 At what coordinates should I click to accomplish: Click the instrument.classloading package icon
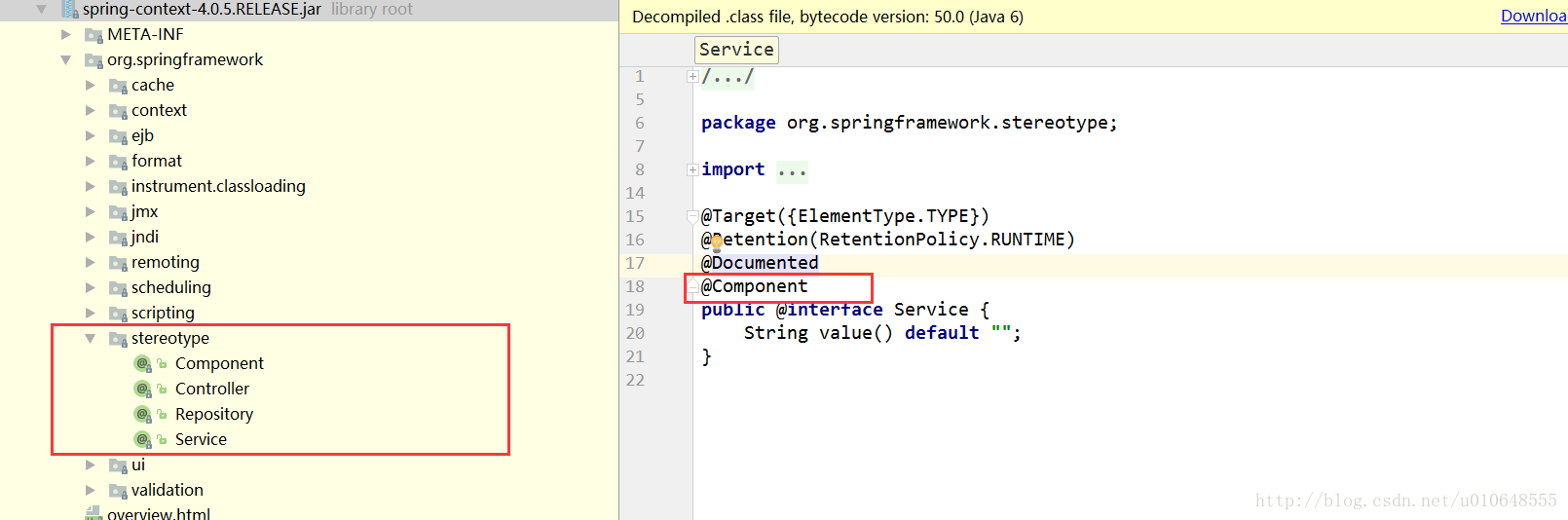pos(118,187)
